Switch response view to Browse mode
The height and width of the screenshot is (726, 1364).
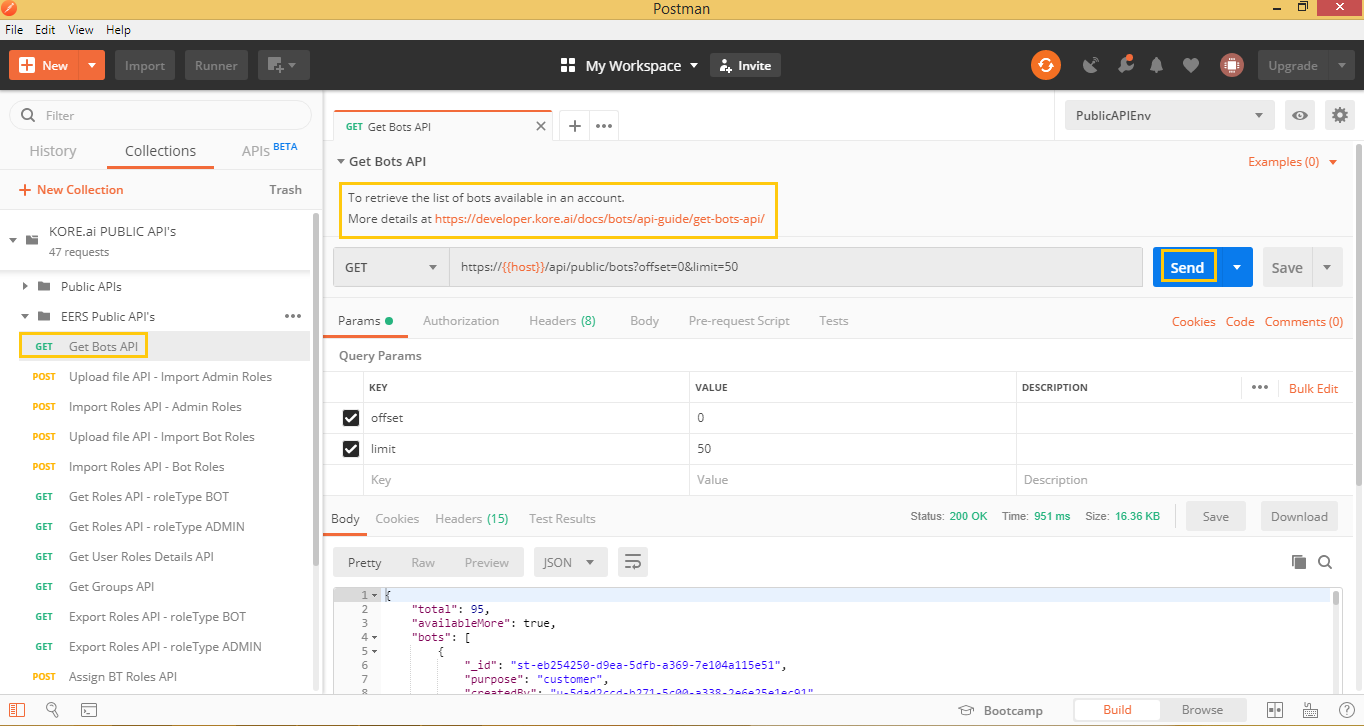(x=1202, y=709)
